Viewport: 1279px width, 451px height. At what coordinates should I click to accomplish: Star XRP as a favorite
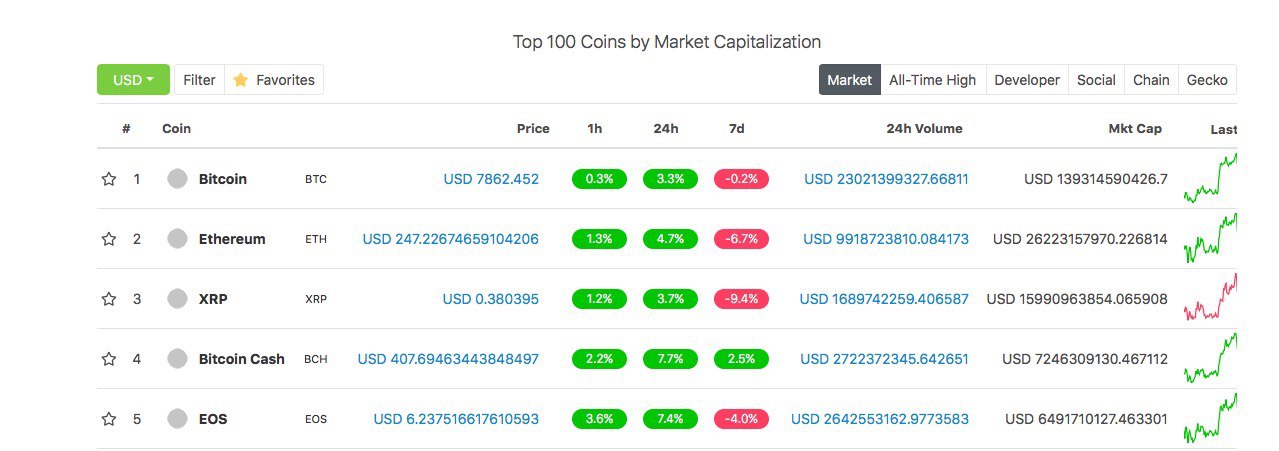coord(109,299)
